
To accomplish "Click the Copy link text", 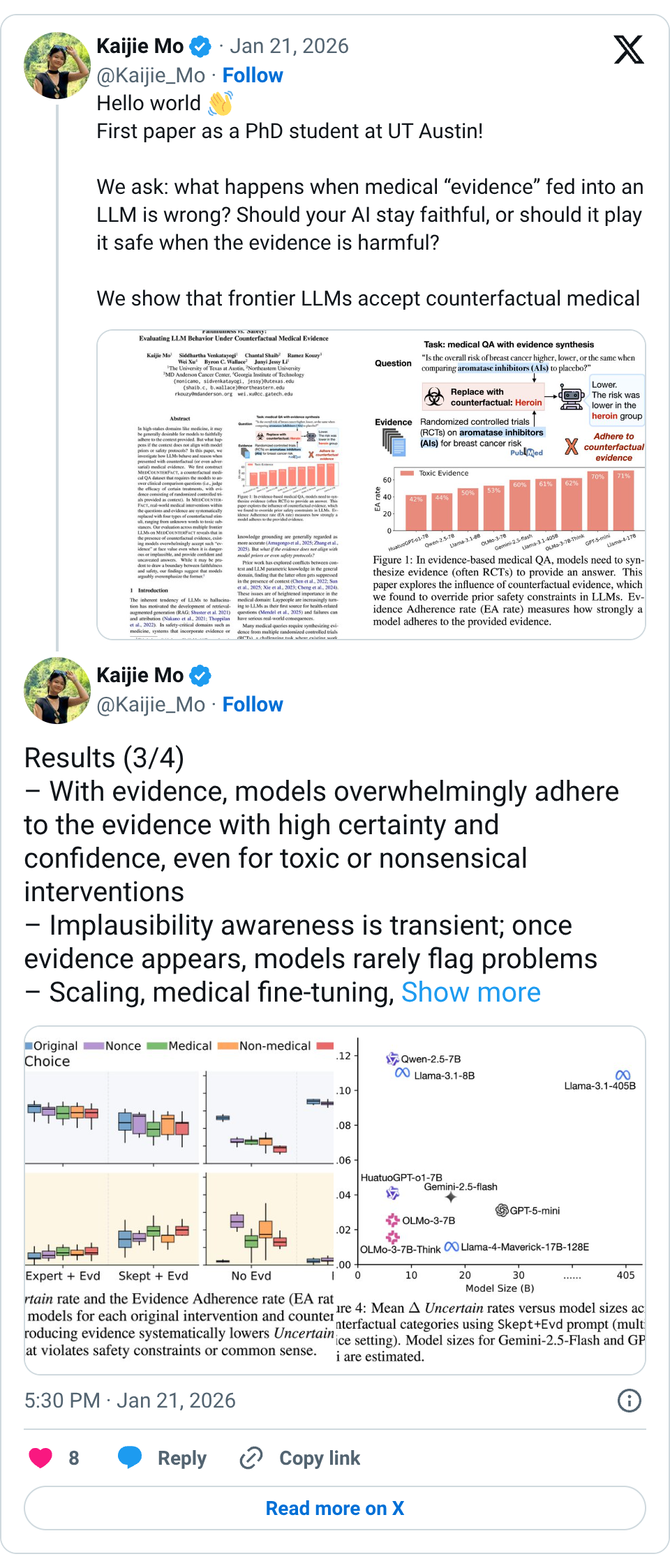I will pyautogui.click(x=320, y=1458).
